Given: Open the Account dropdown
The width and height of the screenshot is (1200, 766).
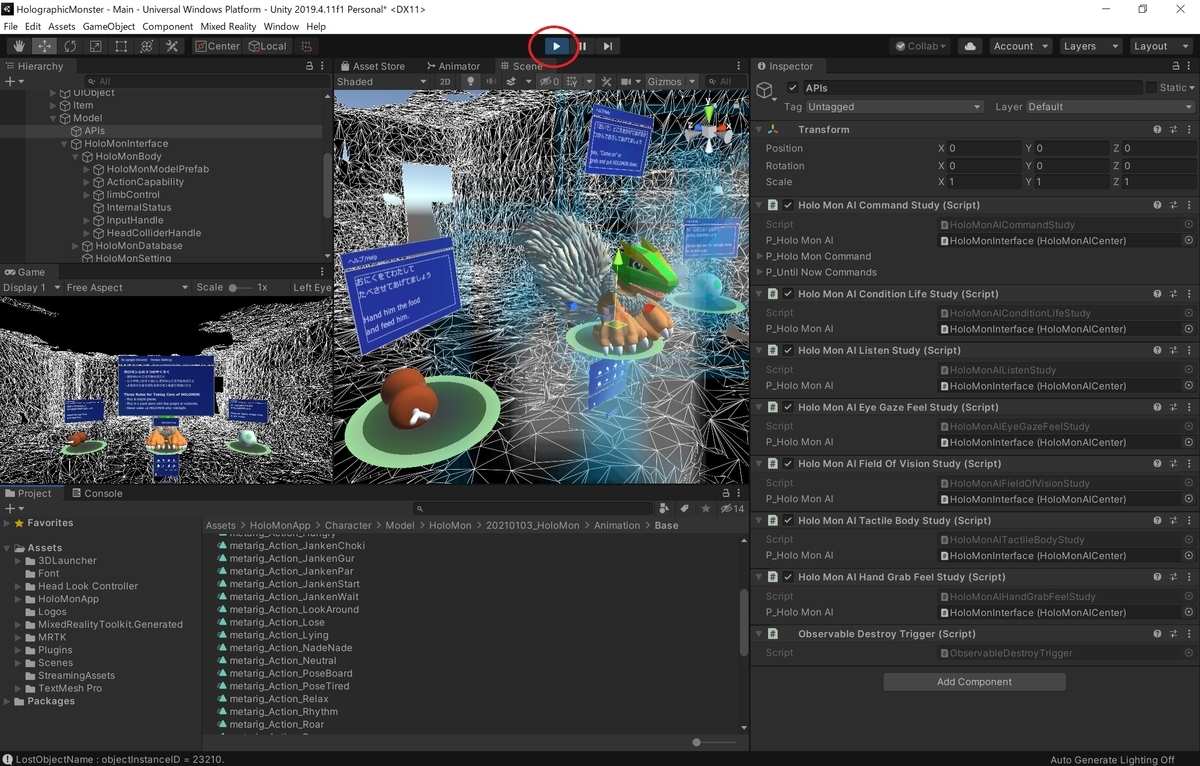Looking at the screenshot, I should (1021, 46).
